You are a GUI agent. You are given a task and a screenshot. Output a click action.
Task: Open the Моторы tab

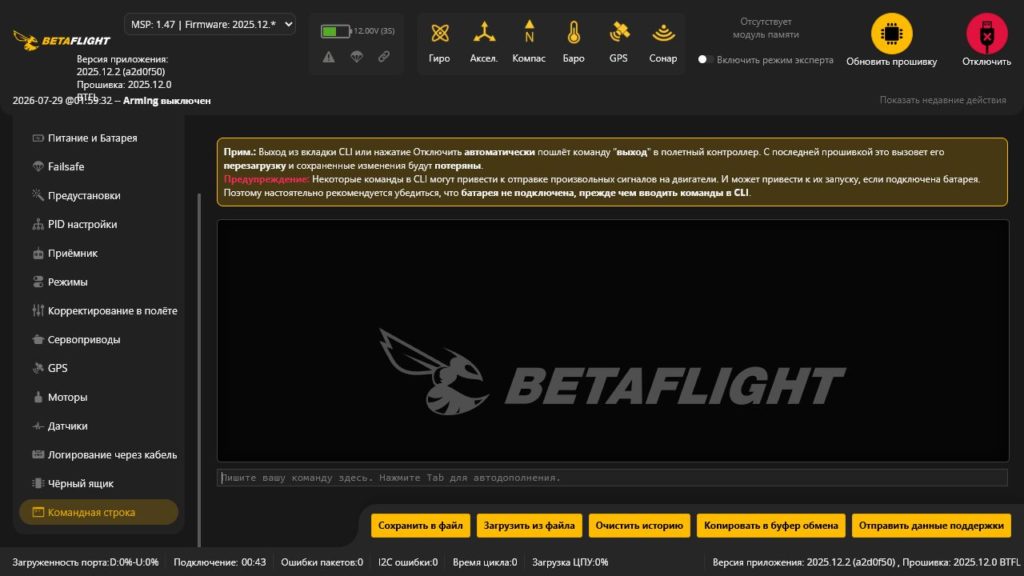[x=99, y=397]
